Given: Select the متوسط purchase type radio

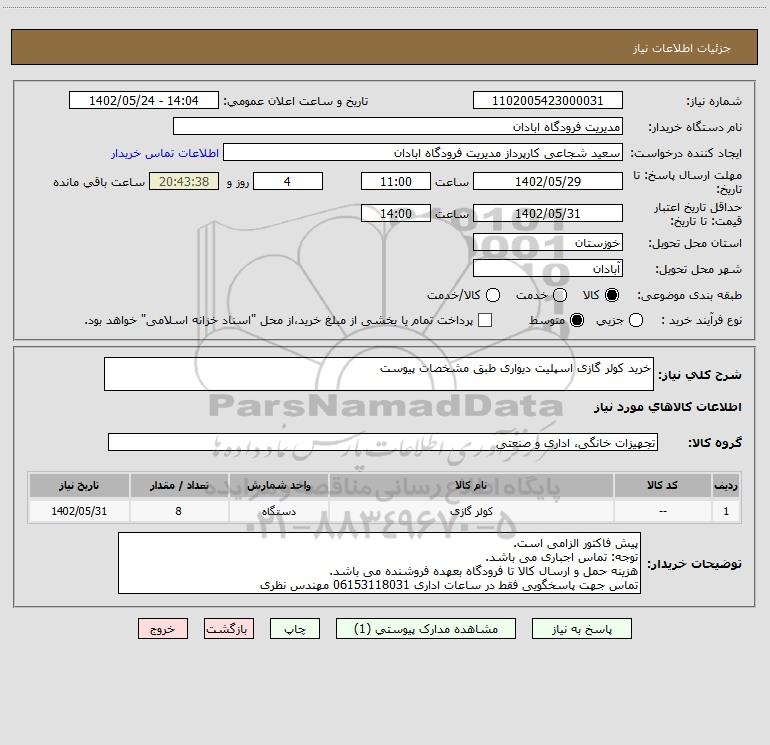Looking at the screenshot, I should 577,320.
